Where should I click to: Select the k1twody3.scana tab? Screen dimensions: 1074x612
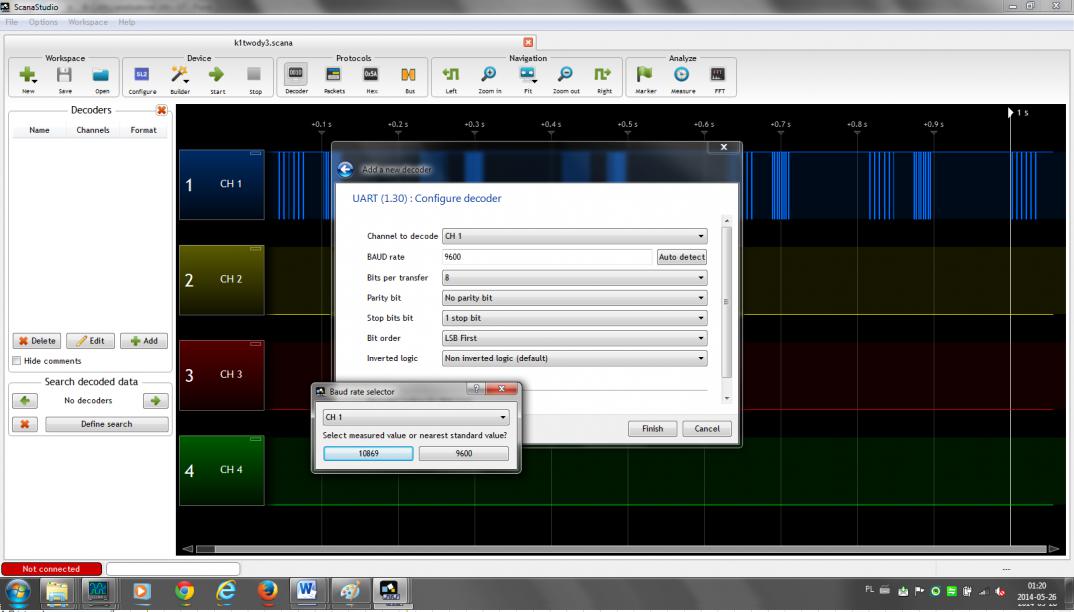pyautogui.click(x=263, y=42)
